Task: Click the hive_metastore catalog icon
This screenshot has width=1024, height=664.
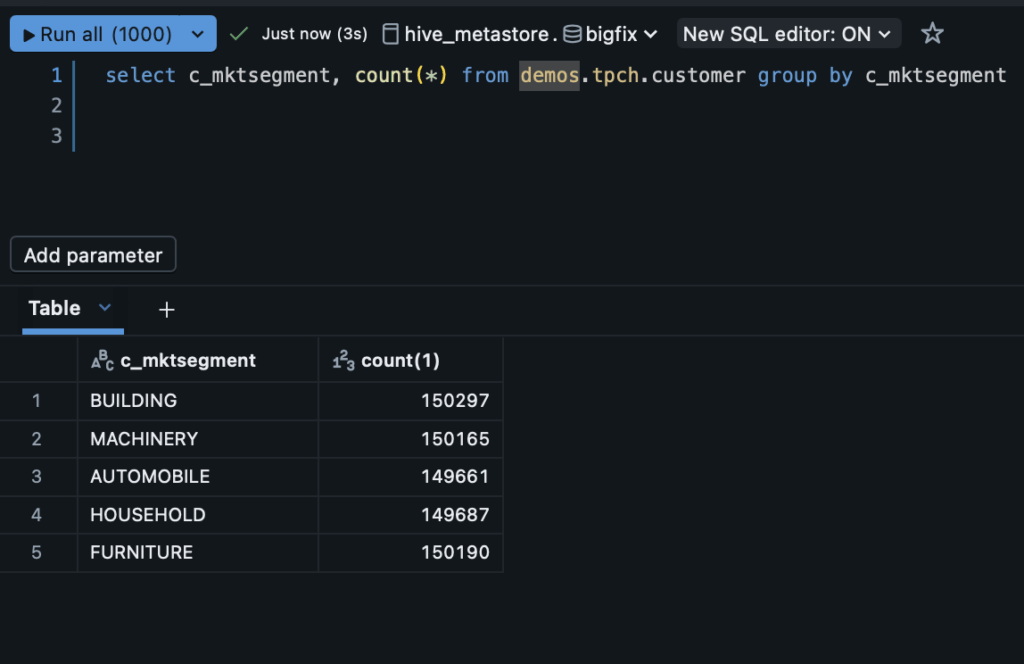Action: [390, 34]
